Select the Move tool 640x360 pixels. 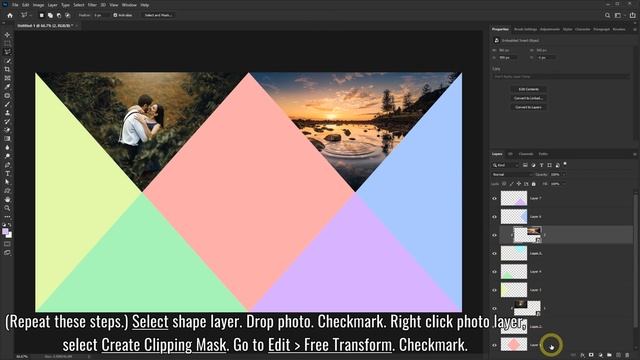pos(7,35)
